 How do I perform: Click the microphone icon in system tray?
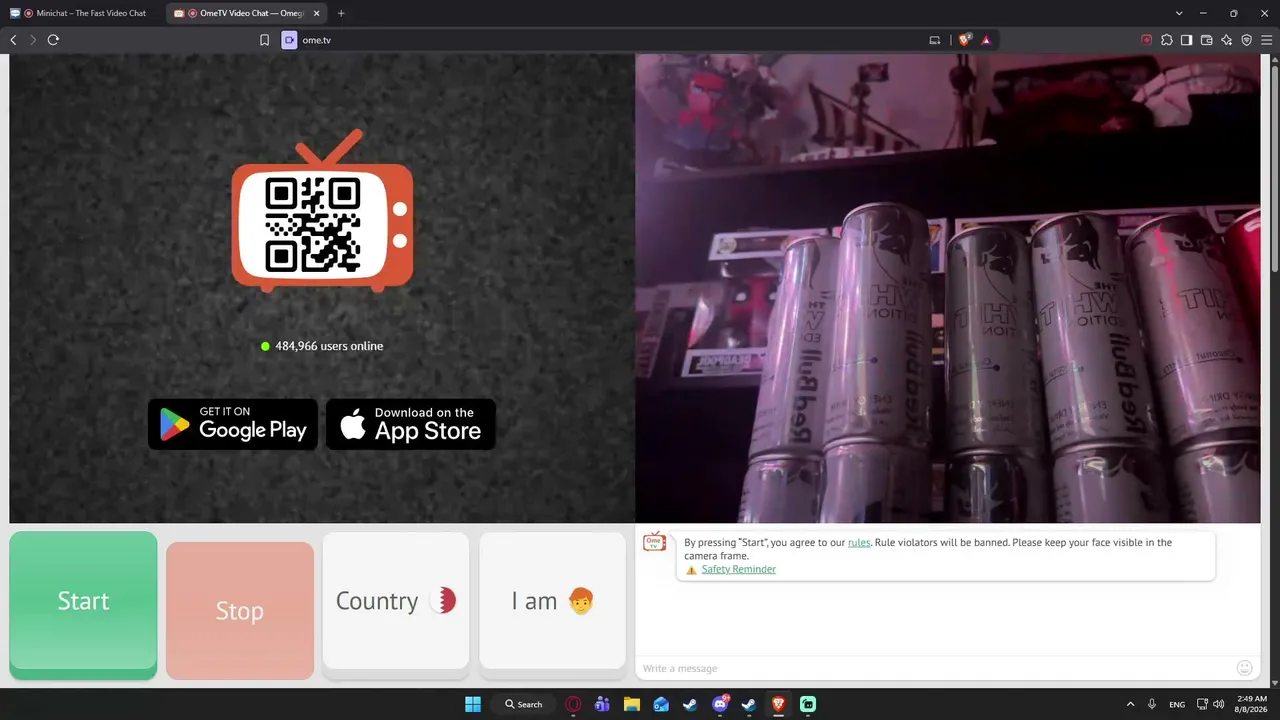[x=1153, y=704]
